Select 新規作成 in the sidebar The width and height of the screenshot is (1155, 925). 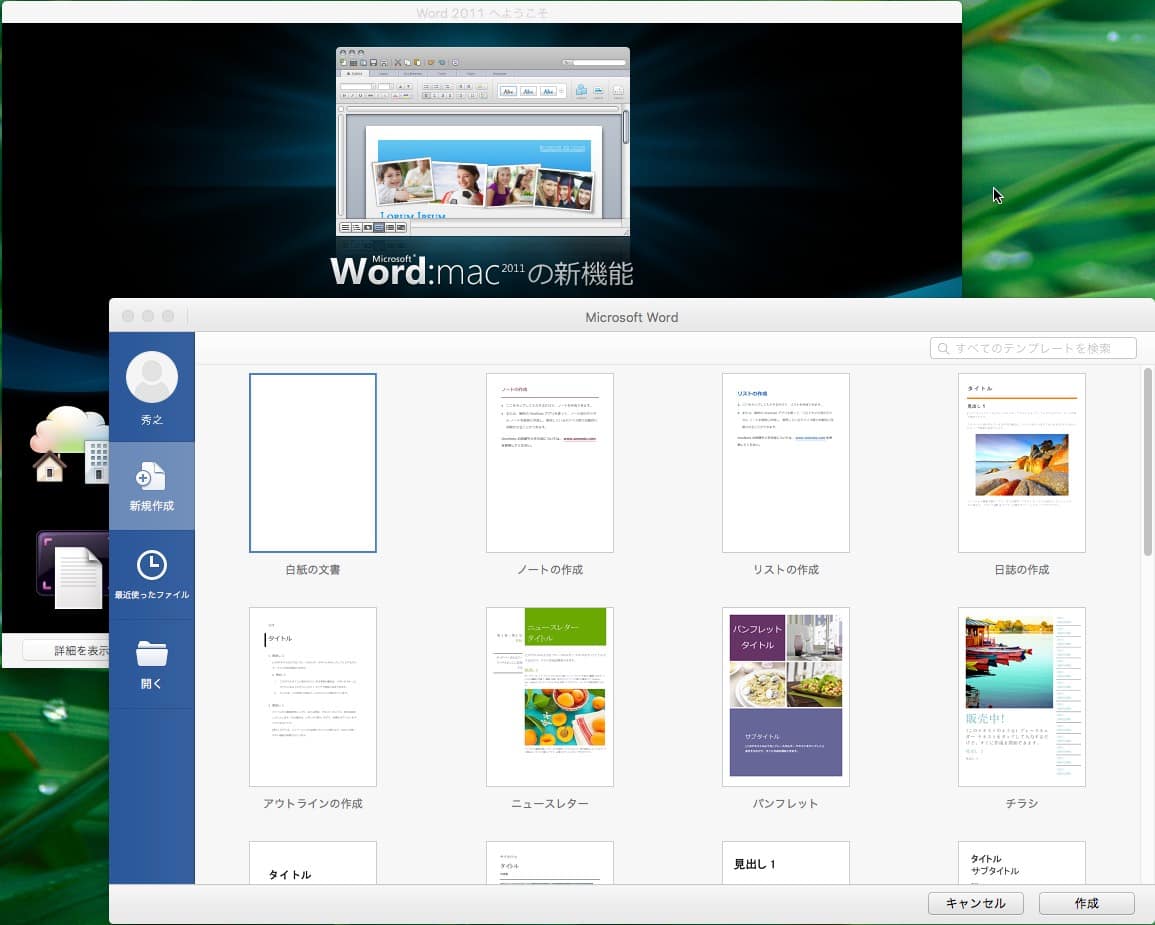tap(152, 486)
